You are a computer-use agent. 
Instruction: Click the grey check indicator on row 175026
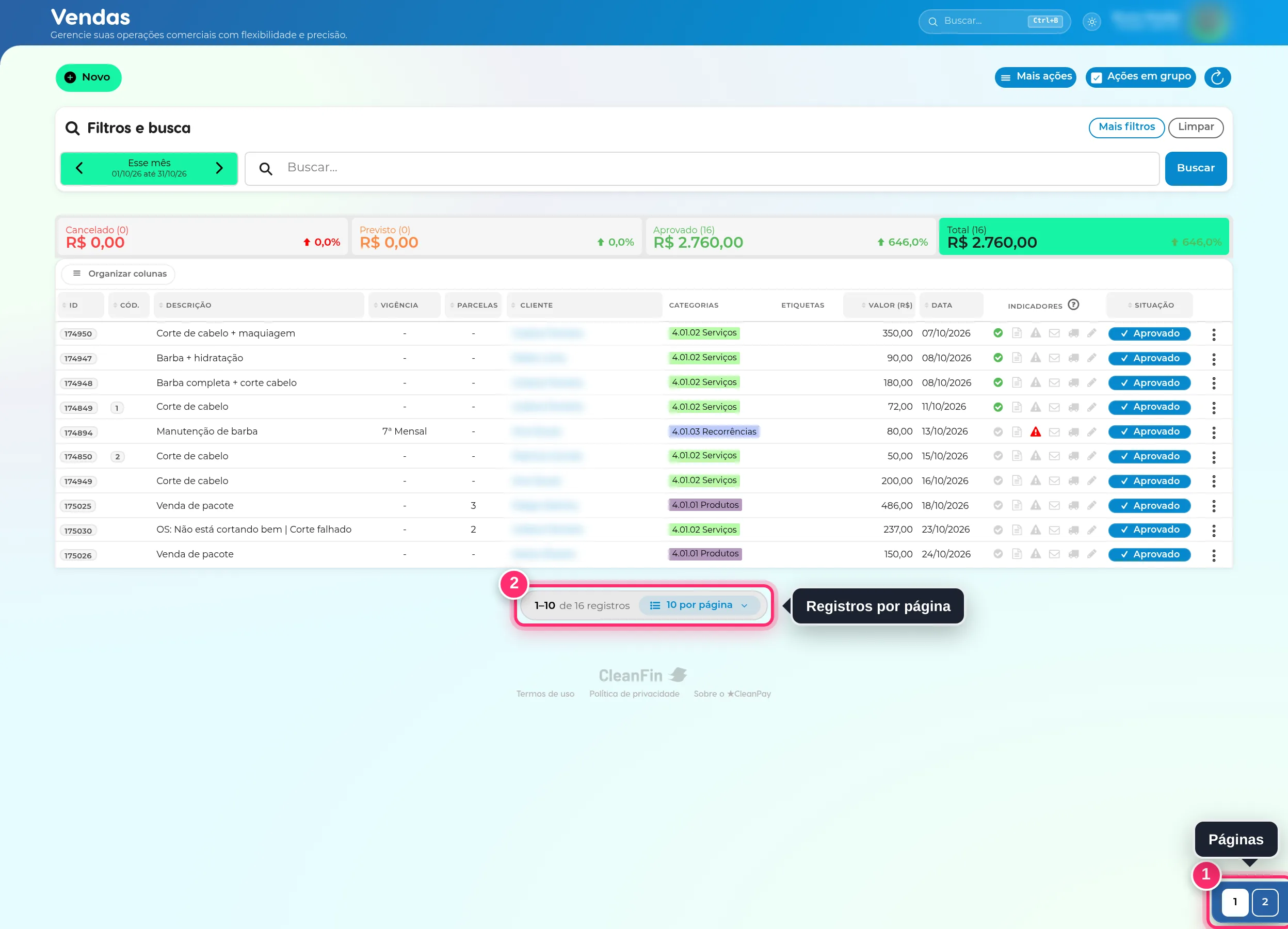tap(998, 554)
